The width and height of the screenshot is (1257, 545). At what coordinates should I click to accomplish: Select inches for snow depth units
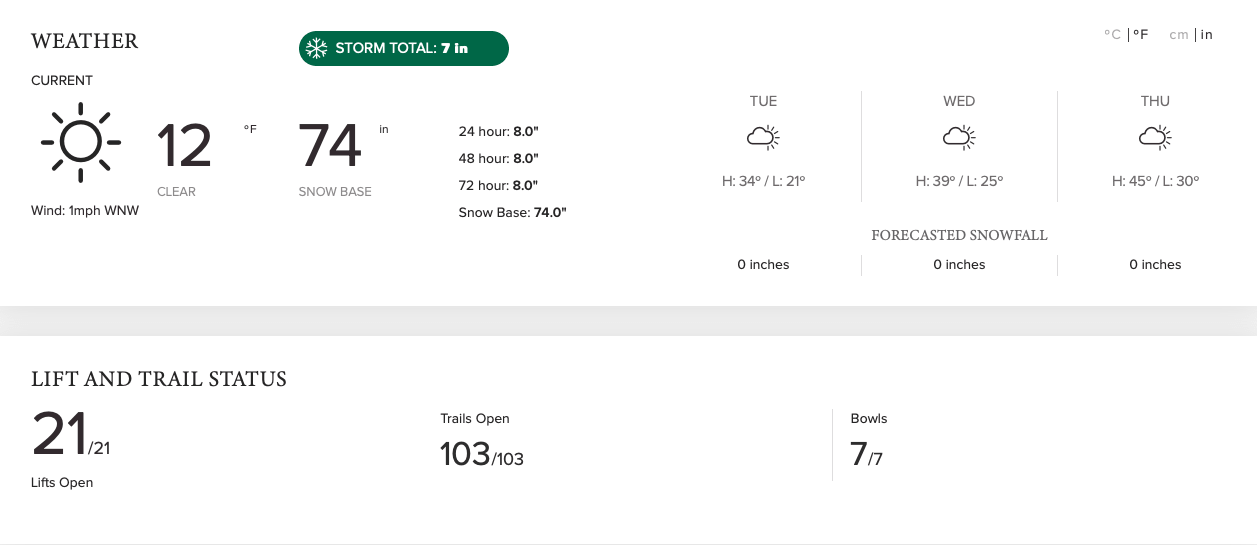click(1207, 35)
